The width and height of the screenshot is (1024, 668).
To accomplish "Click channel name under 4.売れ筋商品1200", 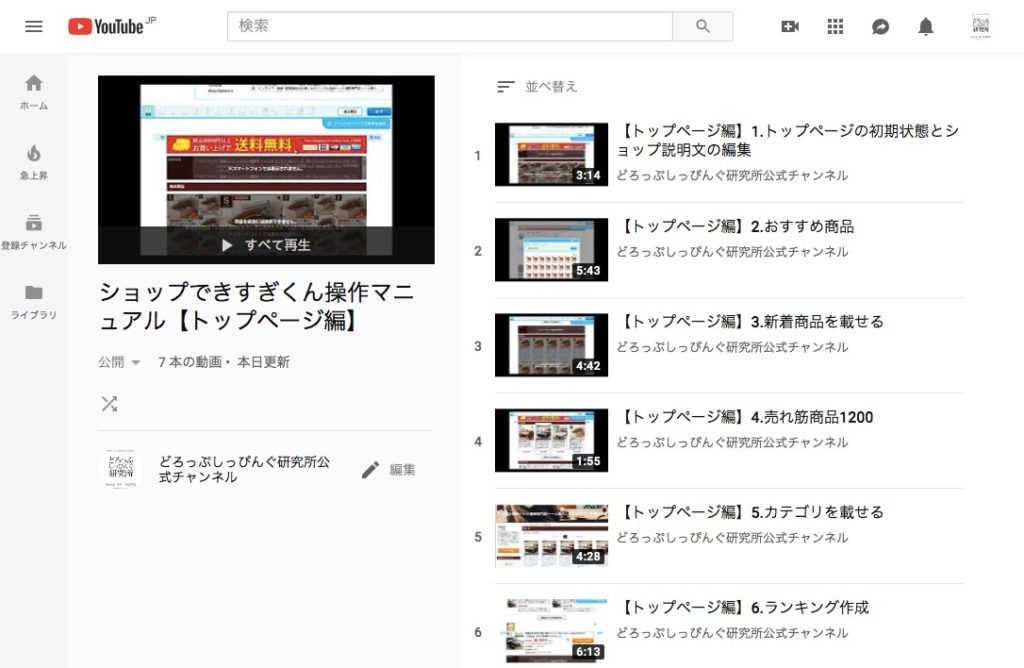I will 732,442.
